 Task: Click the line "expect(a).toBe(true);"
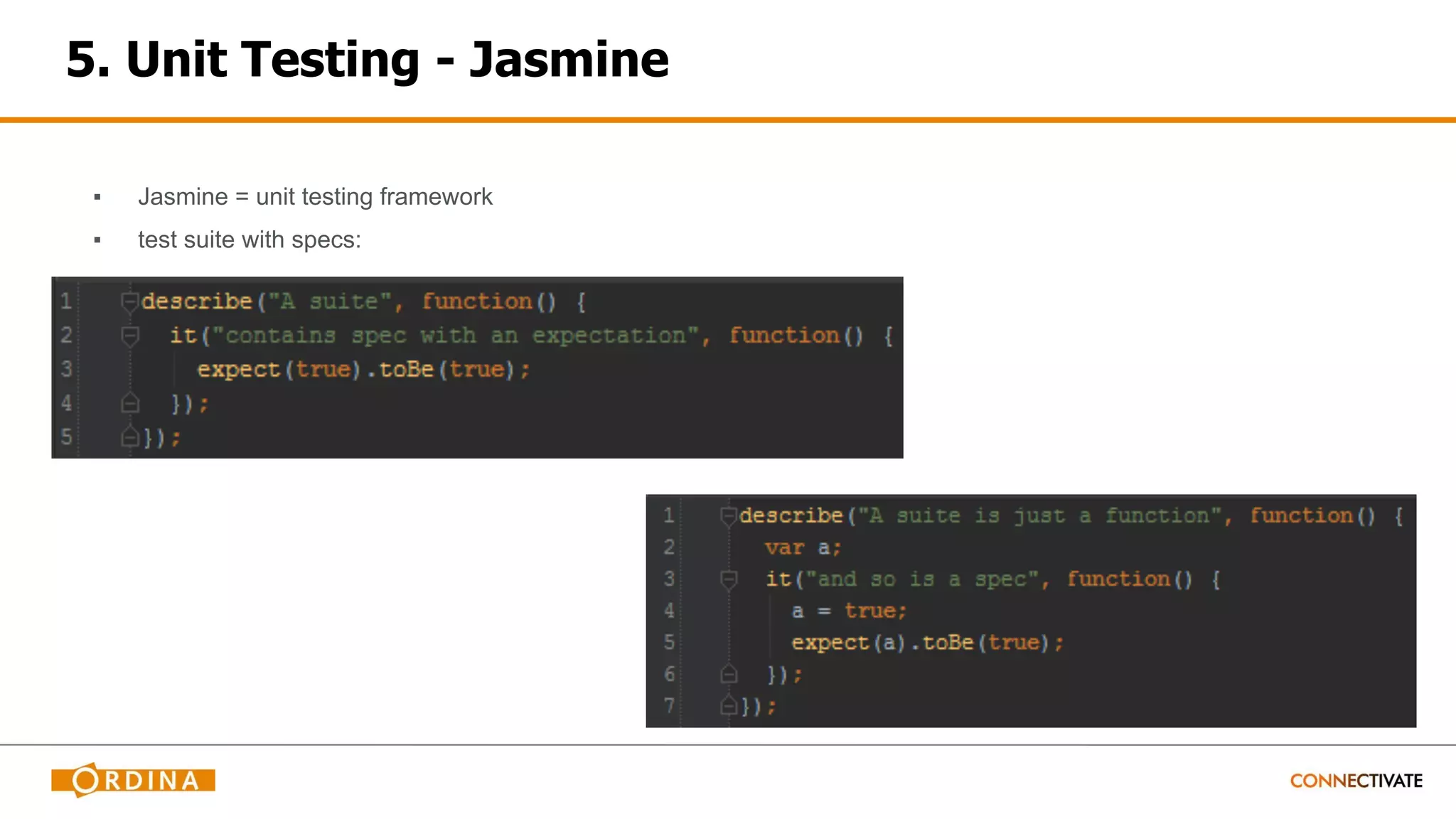pos(927,643)
